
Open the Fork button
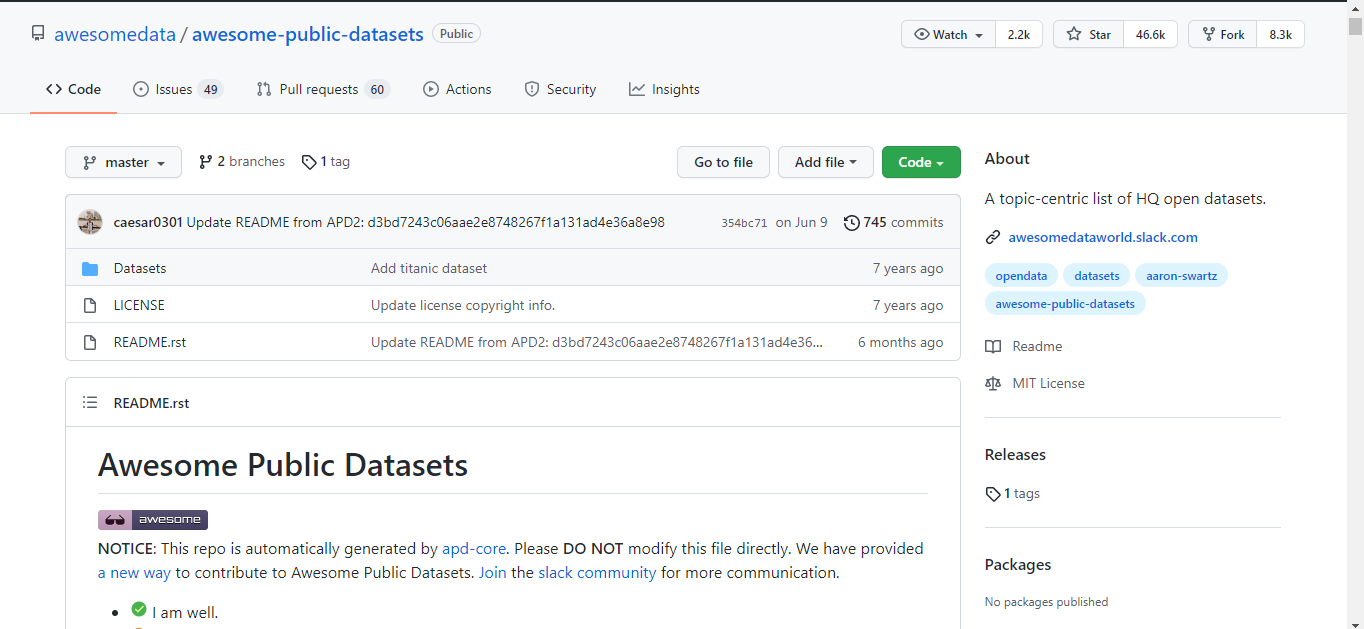pos(1223,34)
